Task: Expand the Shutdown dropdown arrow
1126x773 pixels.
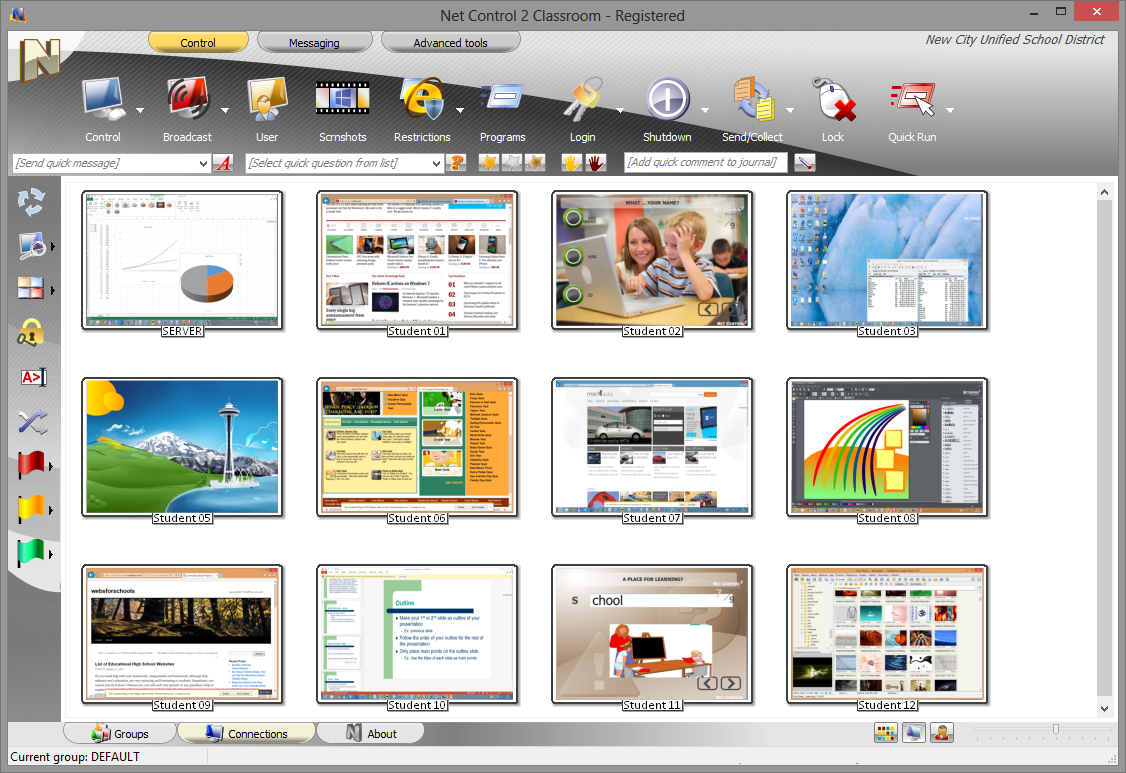Action: click(x=705, y=111)
